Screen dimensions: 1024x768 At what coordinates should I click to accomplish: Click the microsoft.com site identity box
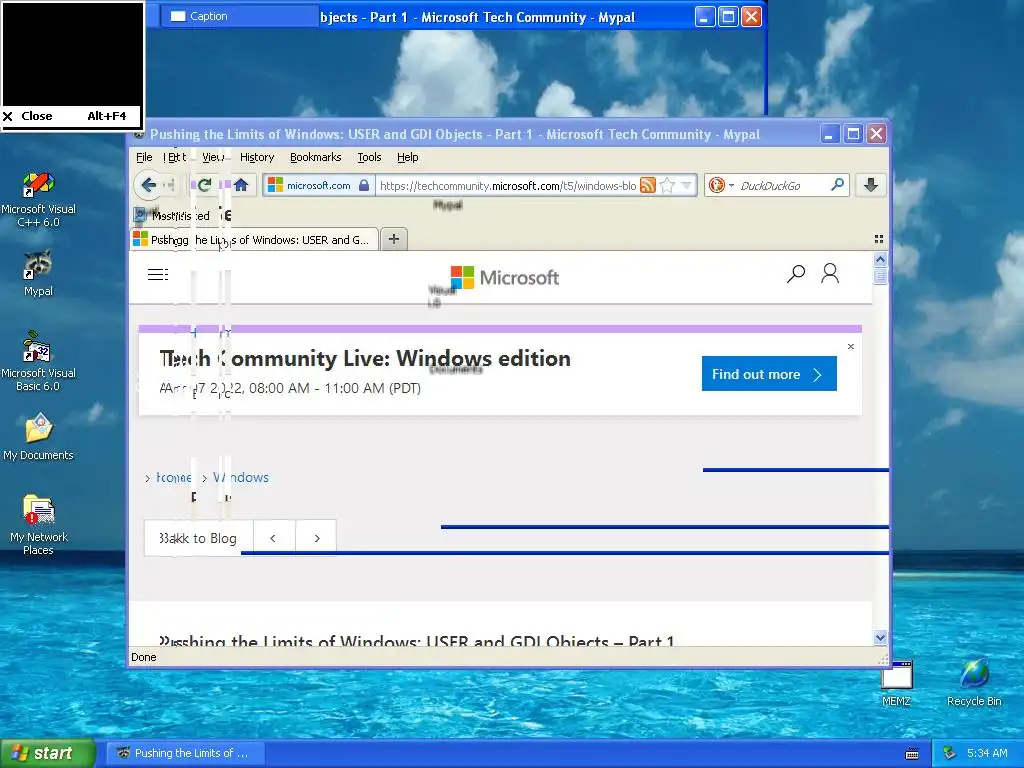coord(319,185)
